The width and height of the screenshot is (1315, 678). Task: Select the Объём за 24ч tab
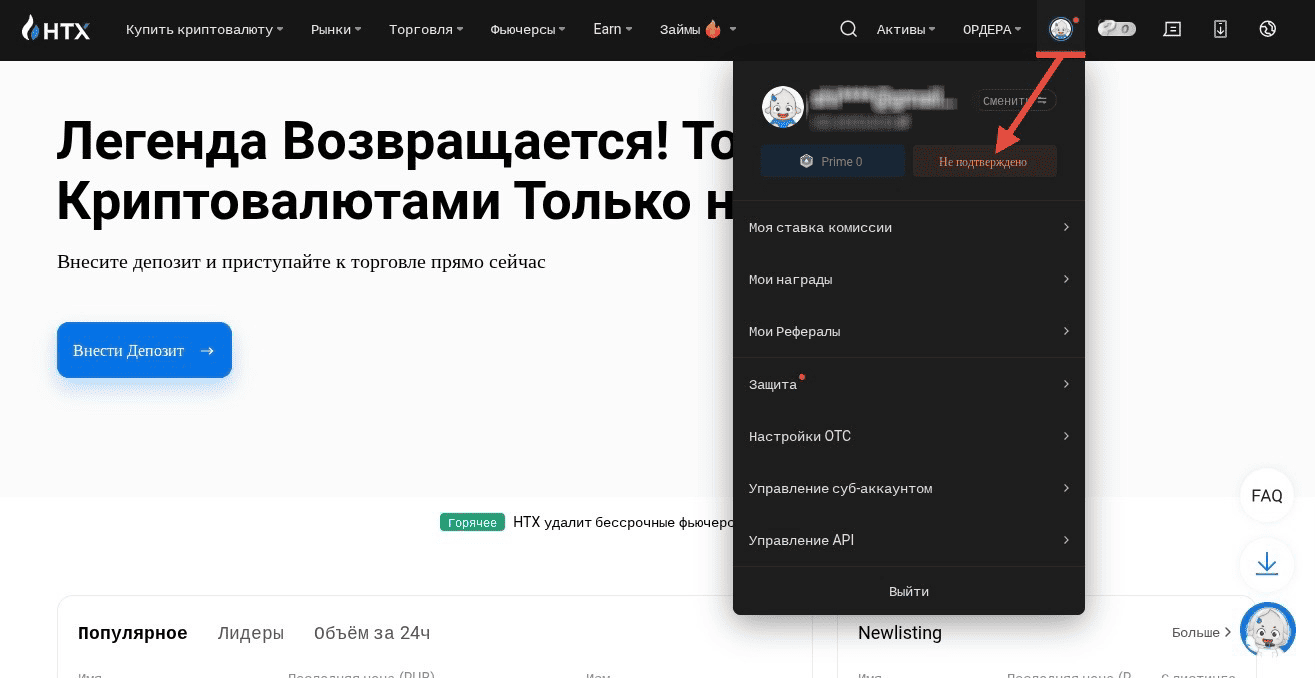pos(372,633)
